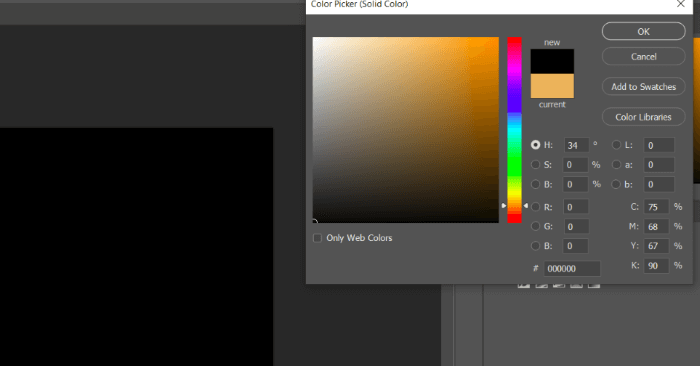Select the H hue radio button
The image size is (700, 366).
tap(535, 145)
